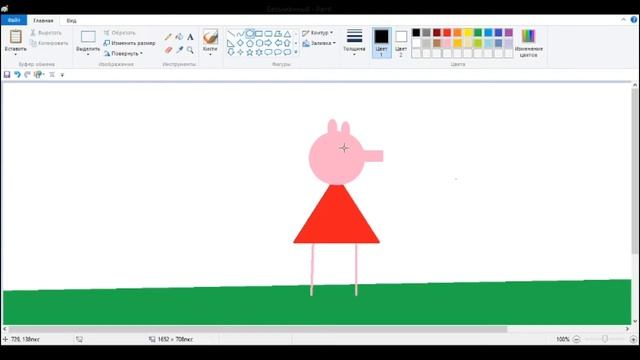Select the Eraser tool
This screenshot has width=640, height=360.
point(168,50)
